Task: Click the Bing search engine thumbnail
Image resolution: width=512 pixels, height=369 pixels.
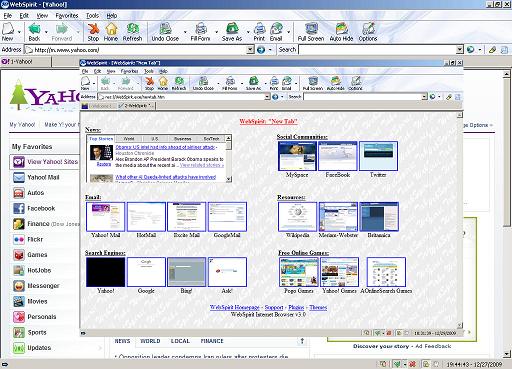Action: 187,272
